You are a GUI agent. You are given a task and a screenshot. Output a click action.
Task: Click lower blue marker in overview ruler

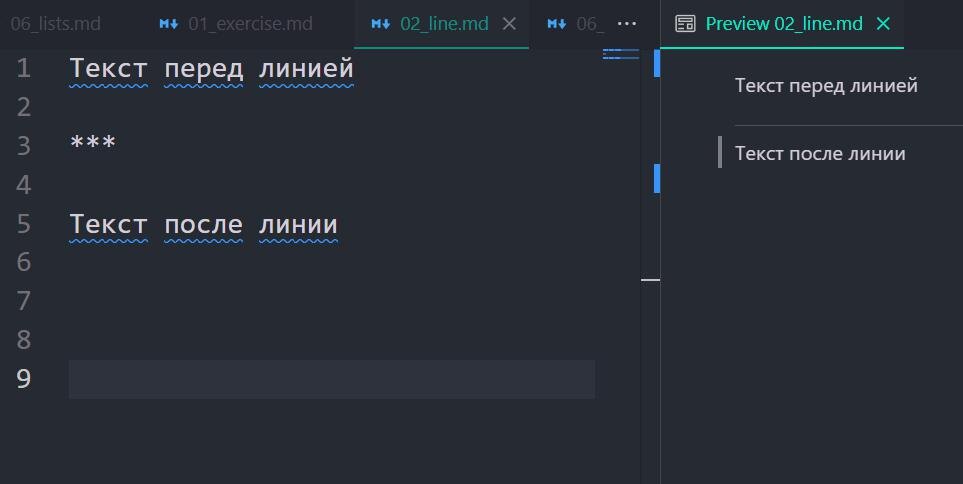point(657,178)
